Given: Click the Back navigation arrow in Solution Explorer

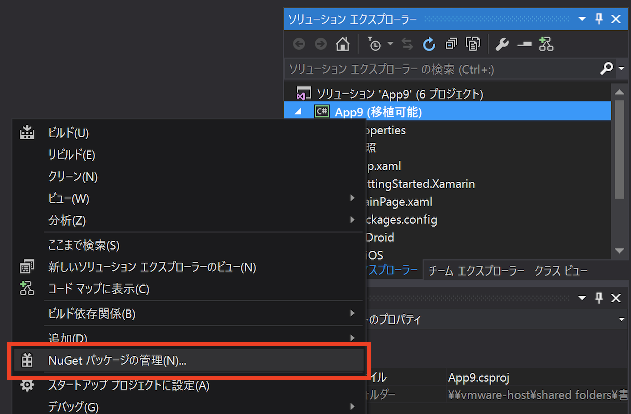Looking at the screenshot, I should coord(299,44).
